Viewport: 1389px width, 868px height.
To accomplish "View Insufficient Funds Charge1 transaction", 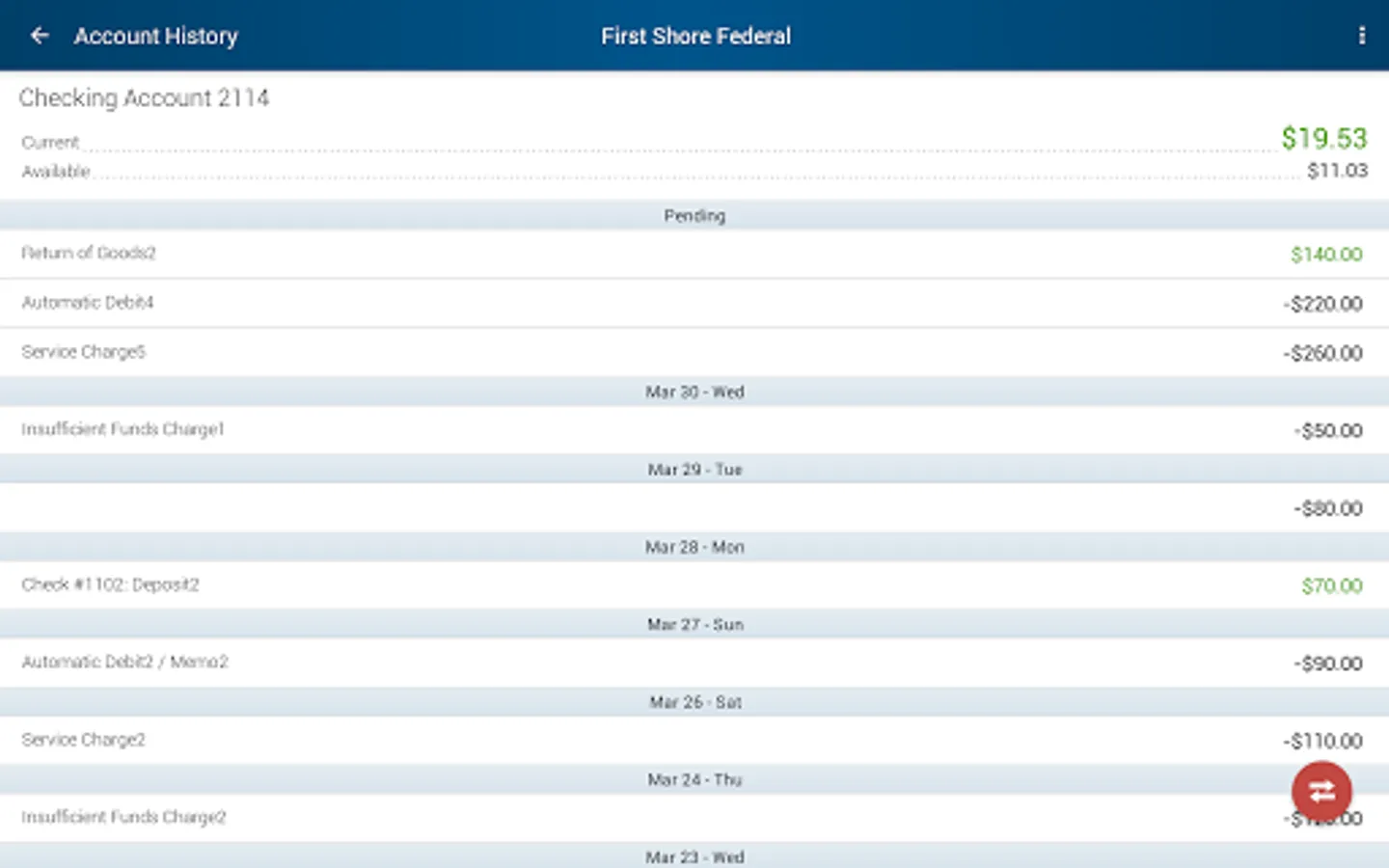I will pyautogui.click(x=694, y=430).
